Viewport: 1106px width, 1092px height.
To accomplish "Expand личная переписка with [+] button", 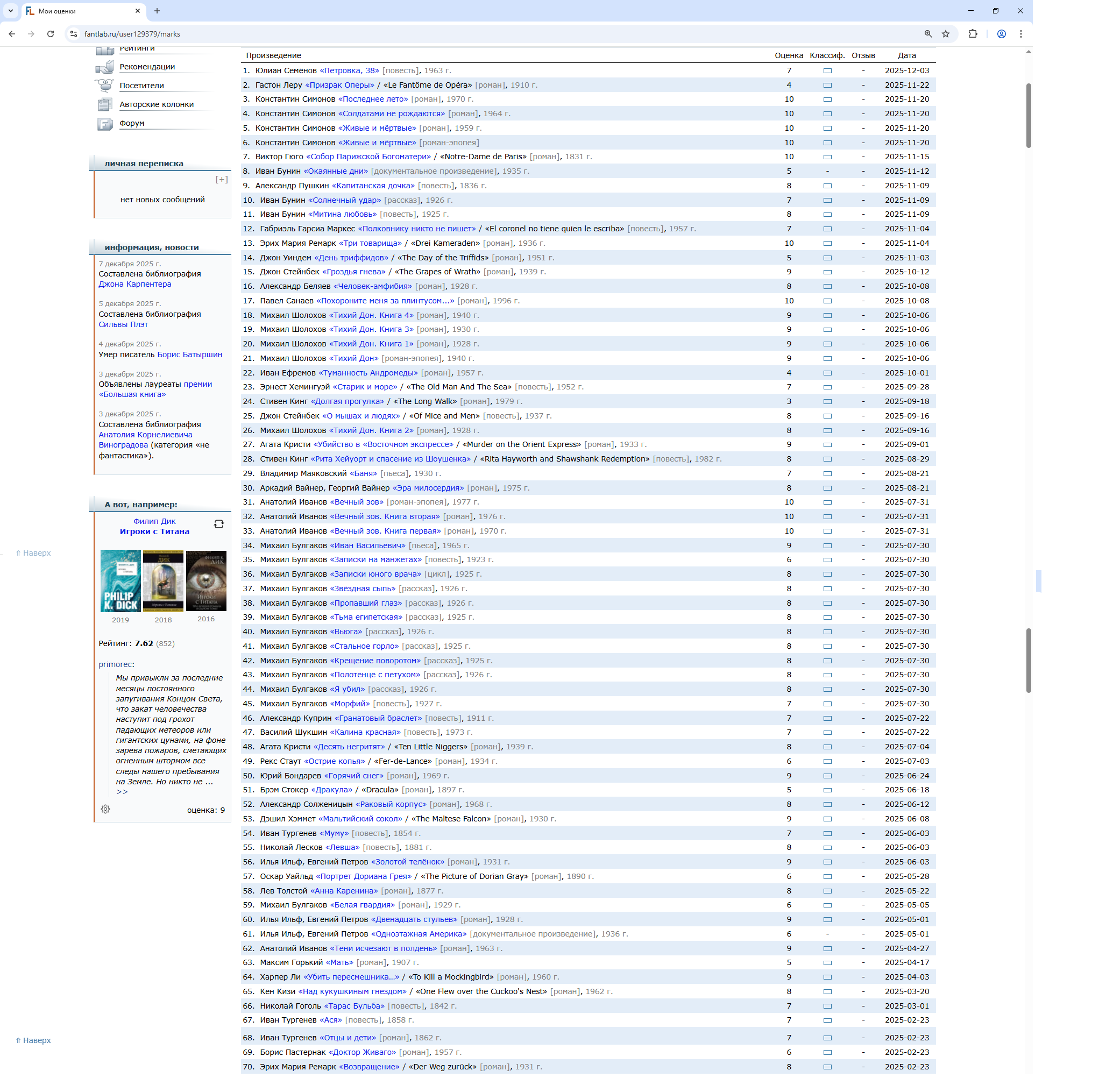I will pyautogui.click(x=222, y=180).
